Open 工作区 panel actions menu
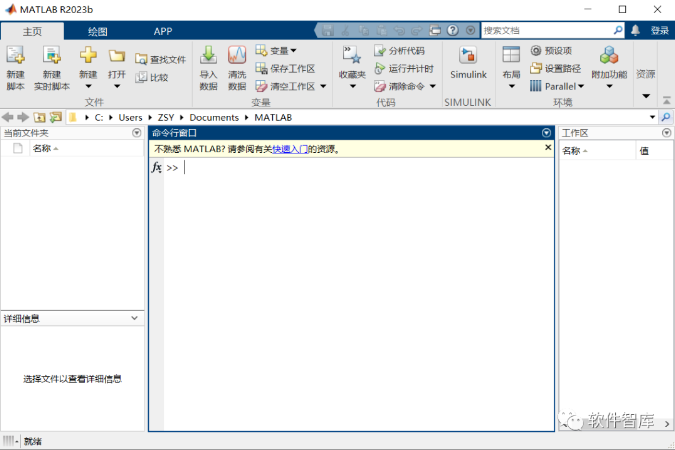 tap(666, 133)
